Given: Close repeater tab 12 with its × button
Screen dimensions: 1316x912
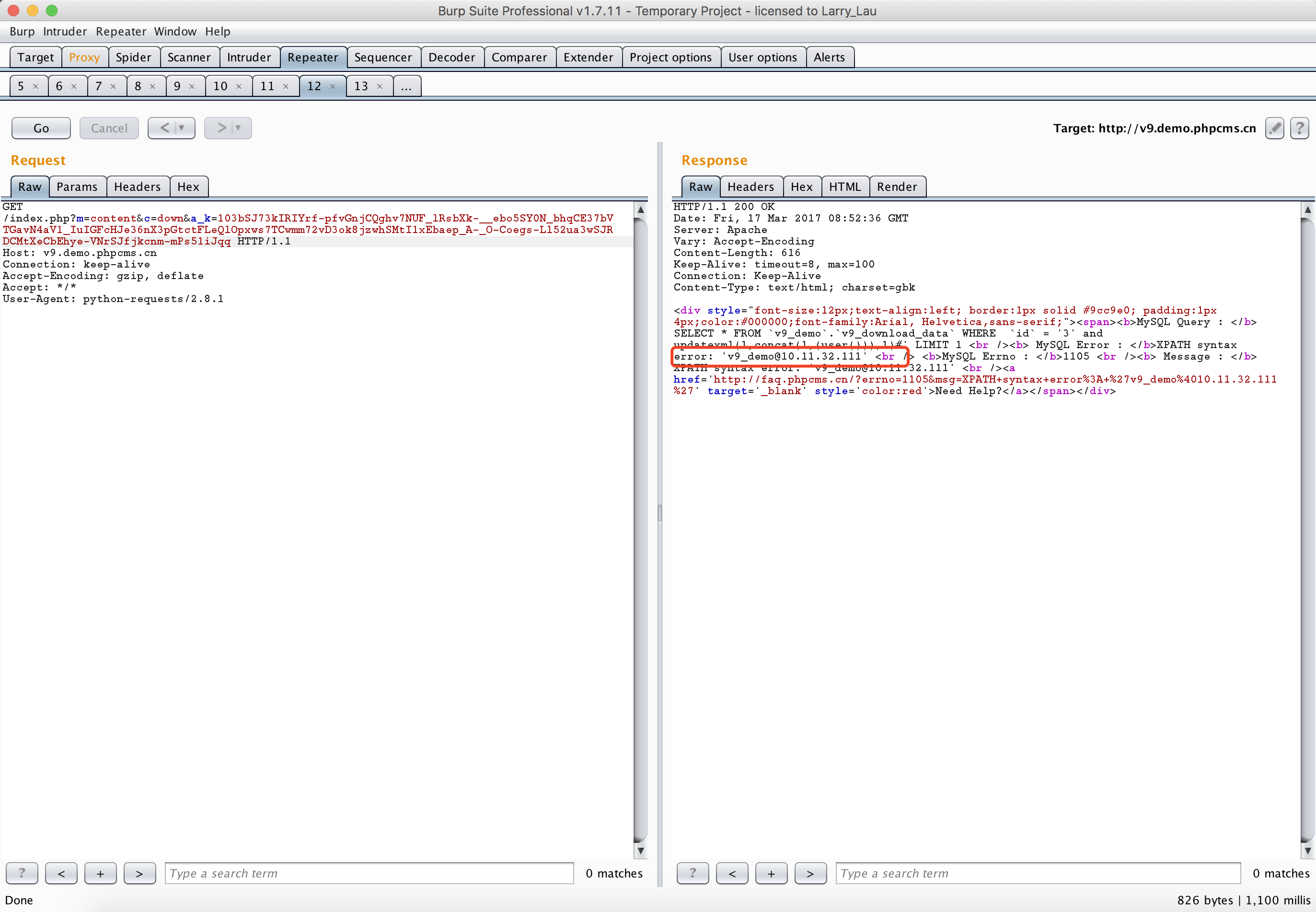Looking at the screenshot, I should pyautogui.click(x=333, y=86).
